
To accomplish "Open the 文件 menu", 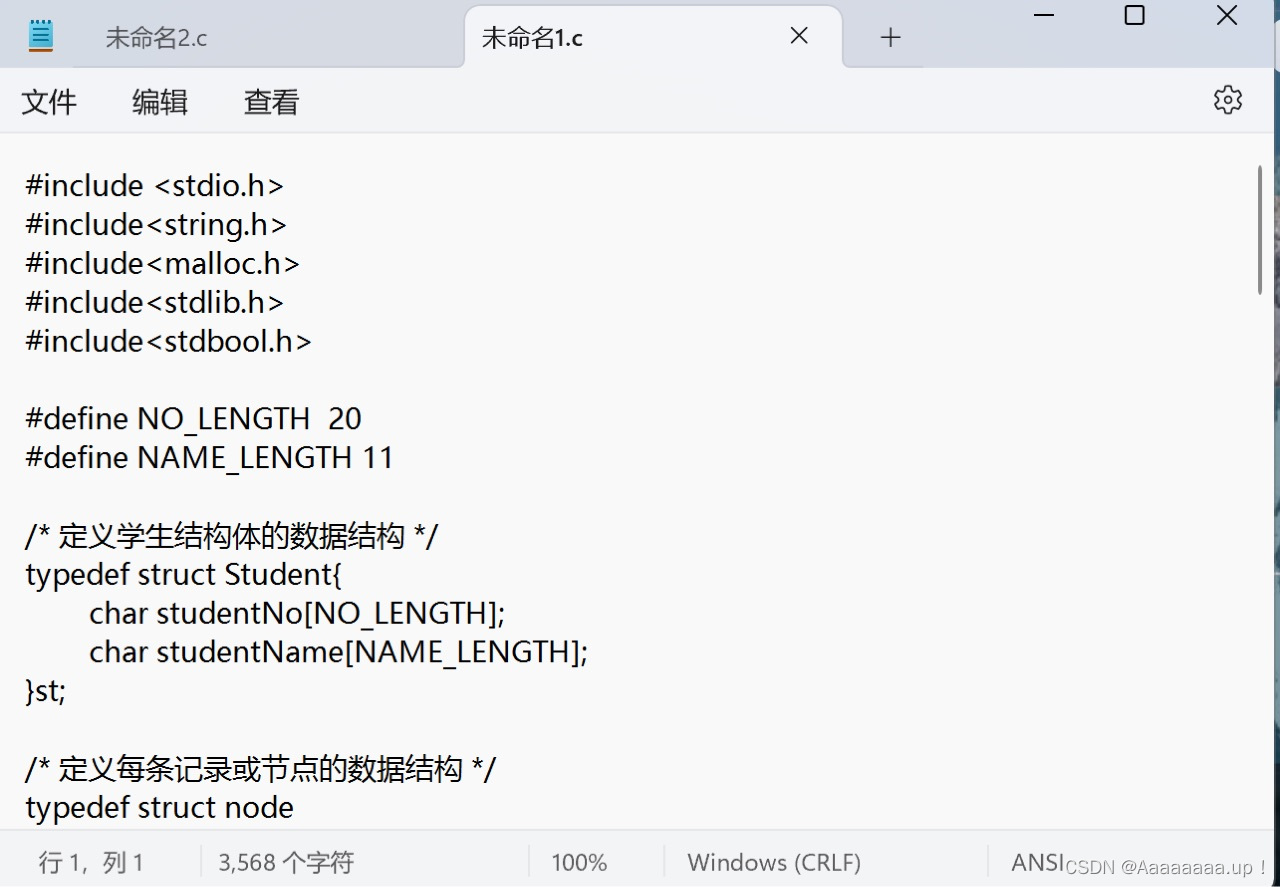I will [49, 102].
